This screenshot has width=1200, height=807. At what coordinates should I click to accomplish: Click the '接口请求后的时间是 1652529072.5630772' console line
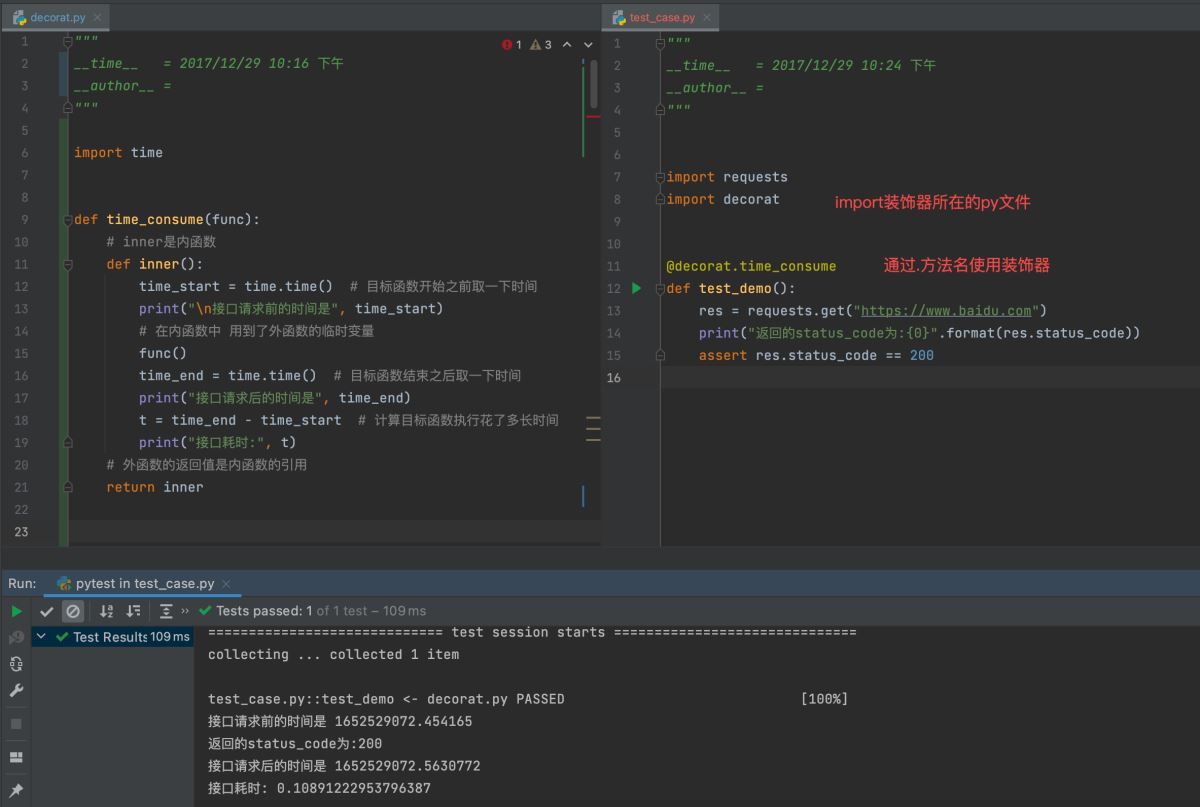(344, 766)
